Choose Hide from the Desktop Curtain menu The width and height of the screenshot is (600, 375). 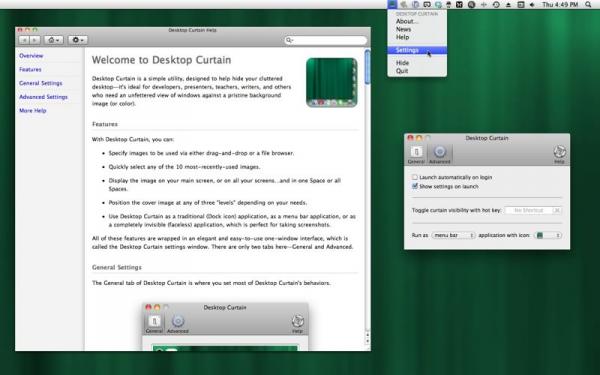click(417, 63)
